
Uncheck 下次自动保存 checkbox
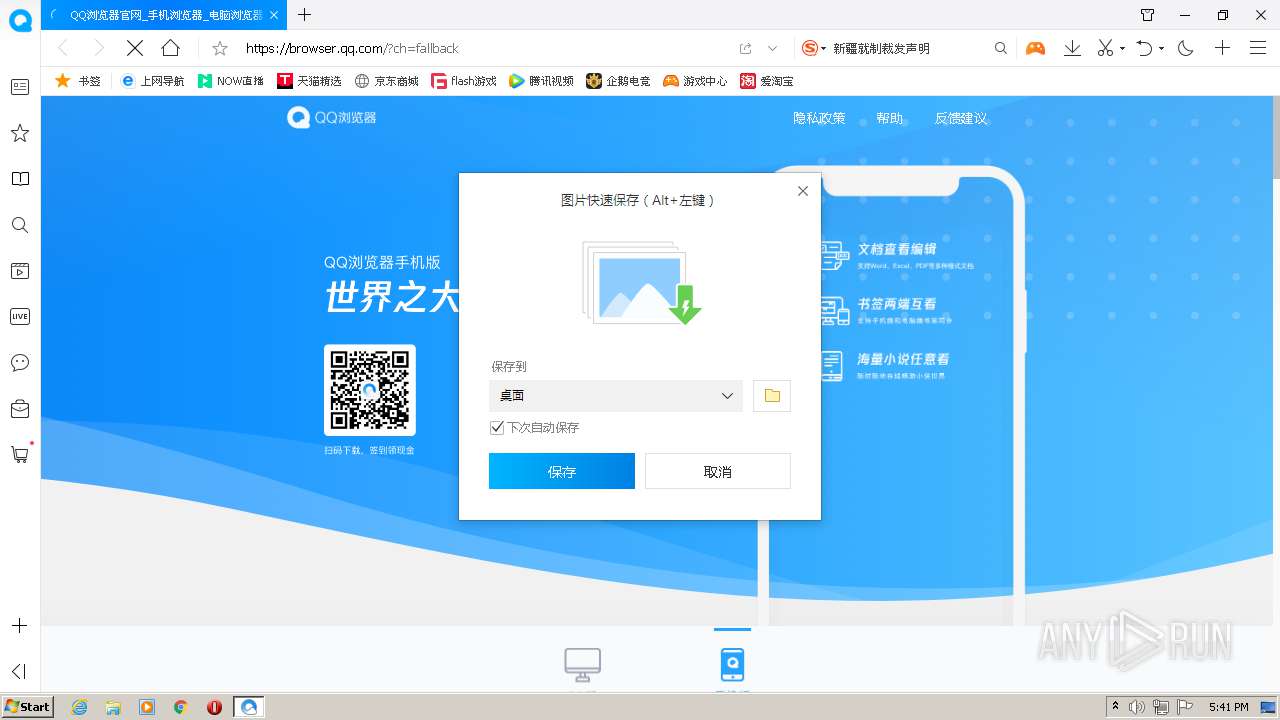(x=497, y=428)
